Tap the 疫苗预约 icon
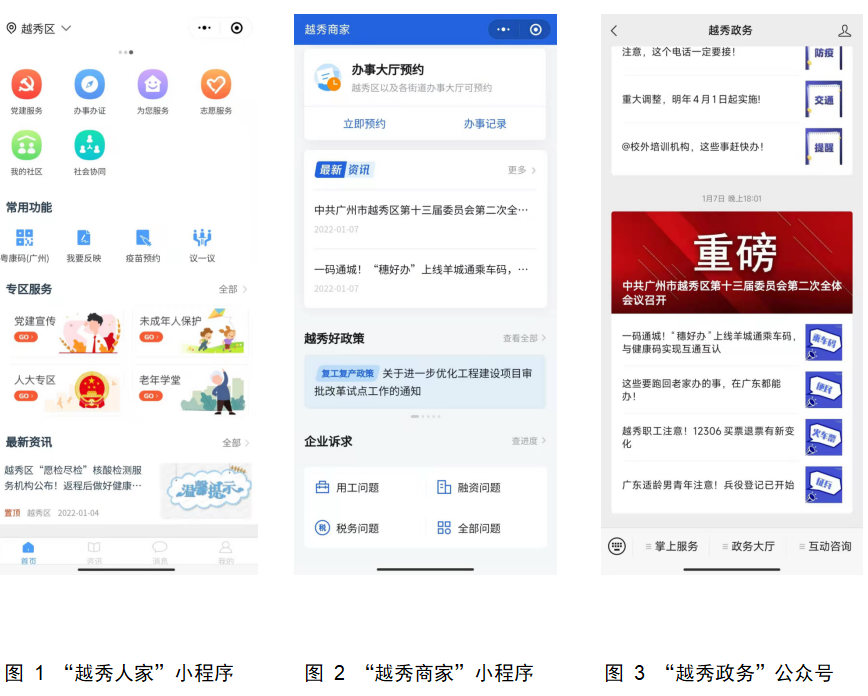868x696 pixels. coord(143,238)
